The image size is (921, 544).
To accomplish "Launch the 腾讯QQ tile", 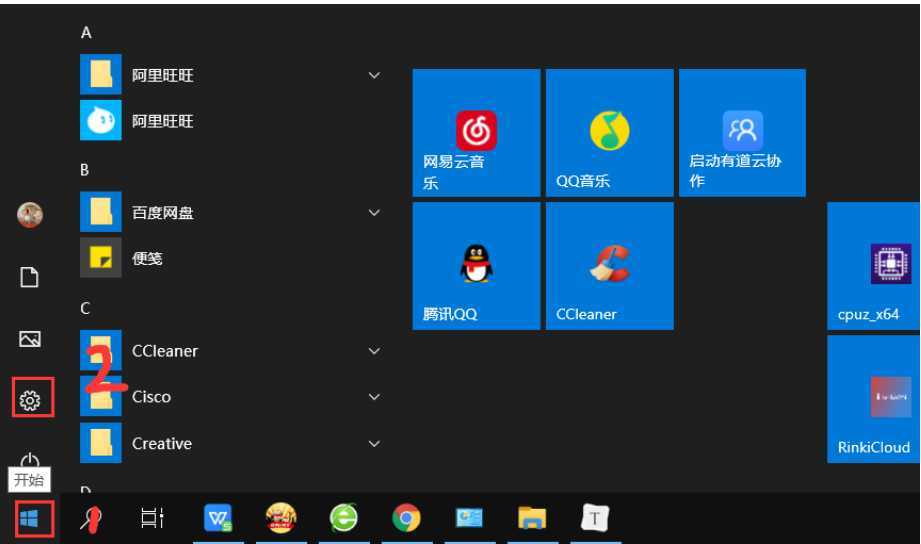I will (476, 266).
